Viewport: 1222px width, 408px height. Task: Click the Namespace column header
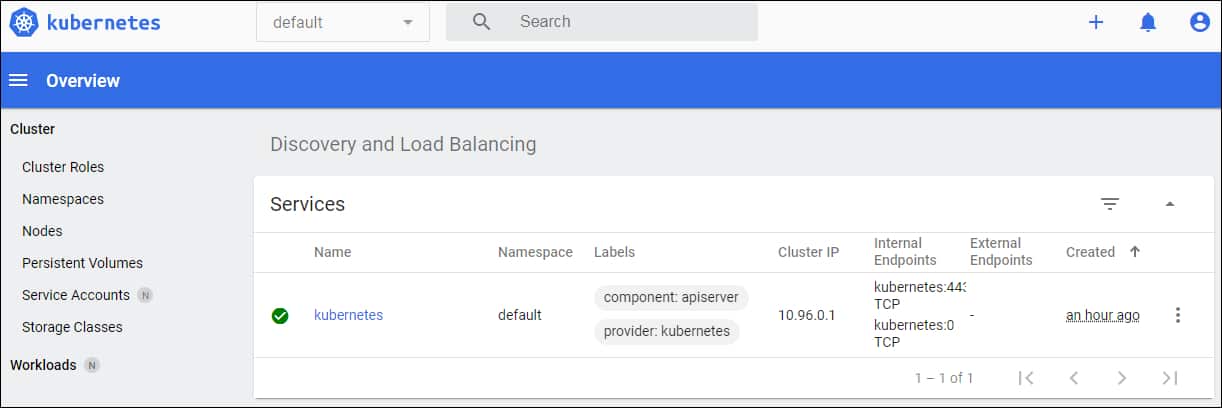coord(535,252)
